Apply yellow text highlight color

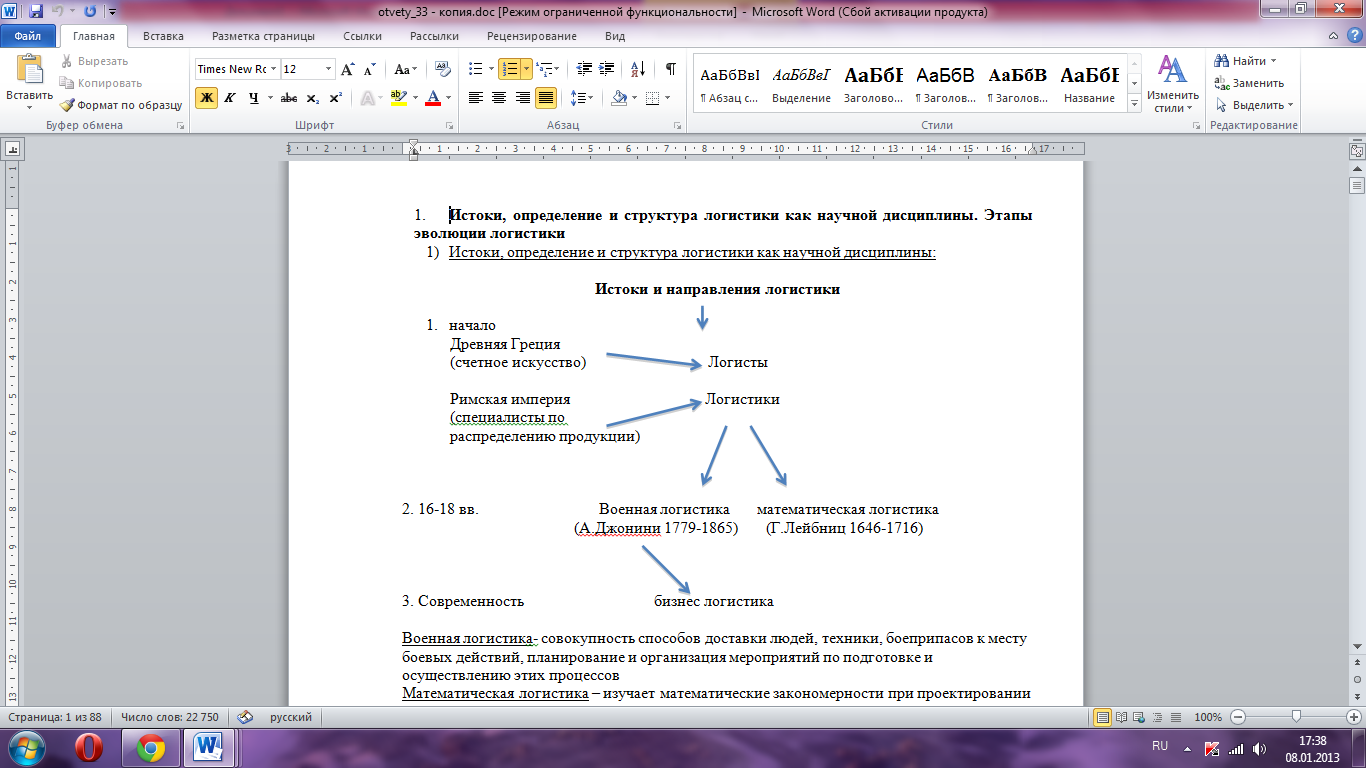point(397,98)
